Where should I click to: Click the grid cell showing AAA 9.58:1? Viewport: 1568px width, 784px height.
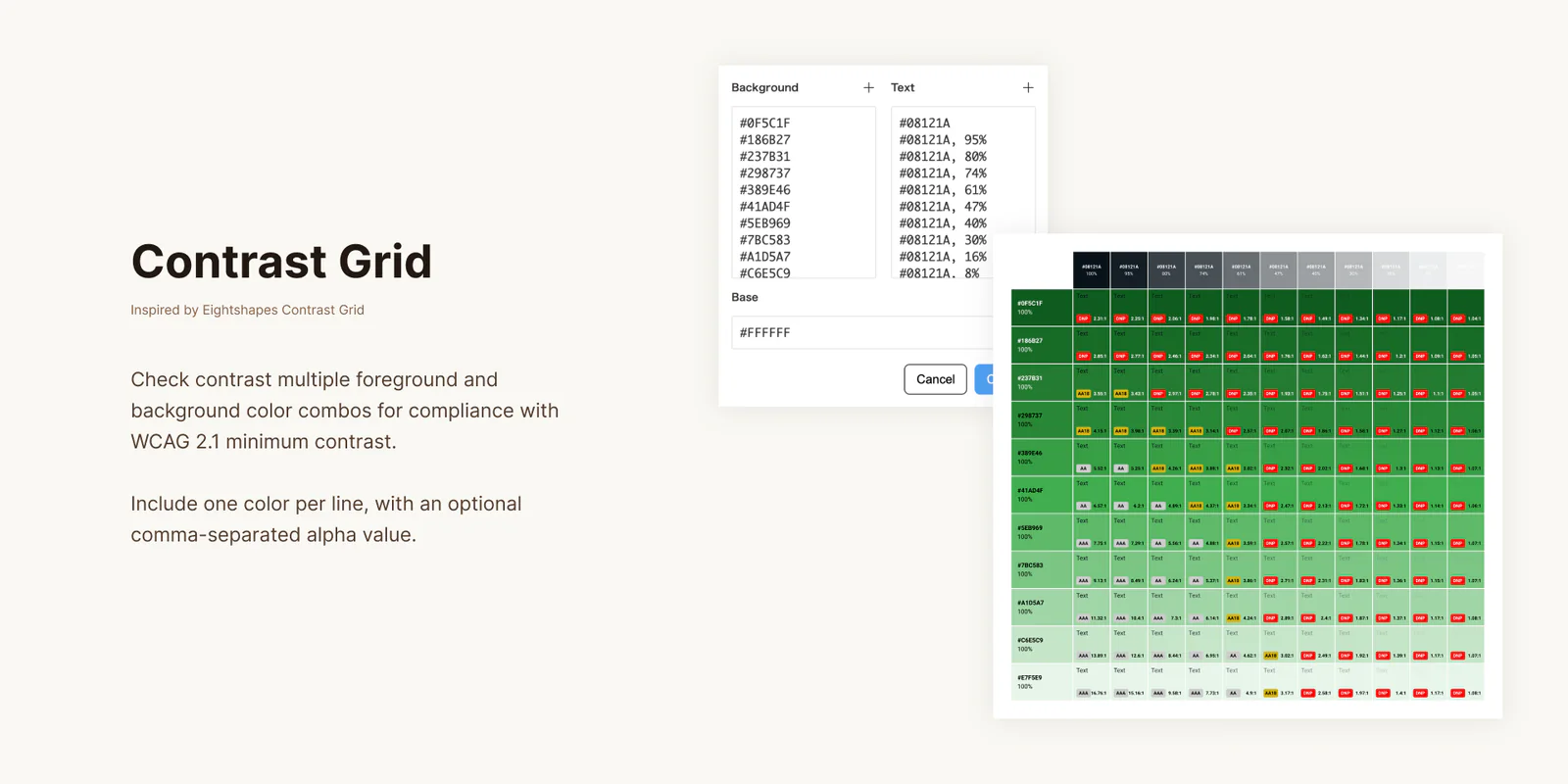click(1166, 682)
